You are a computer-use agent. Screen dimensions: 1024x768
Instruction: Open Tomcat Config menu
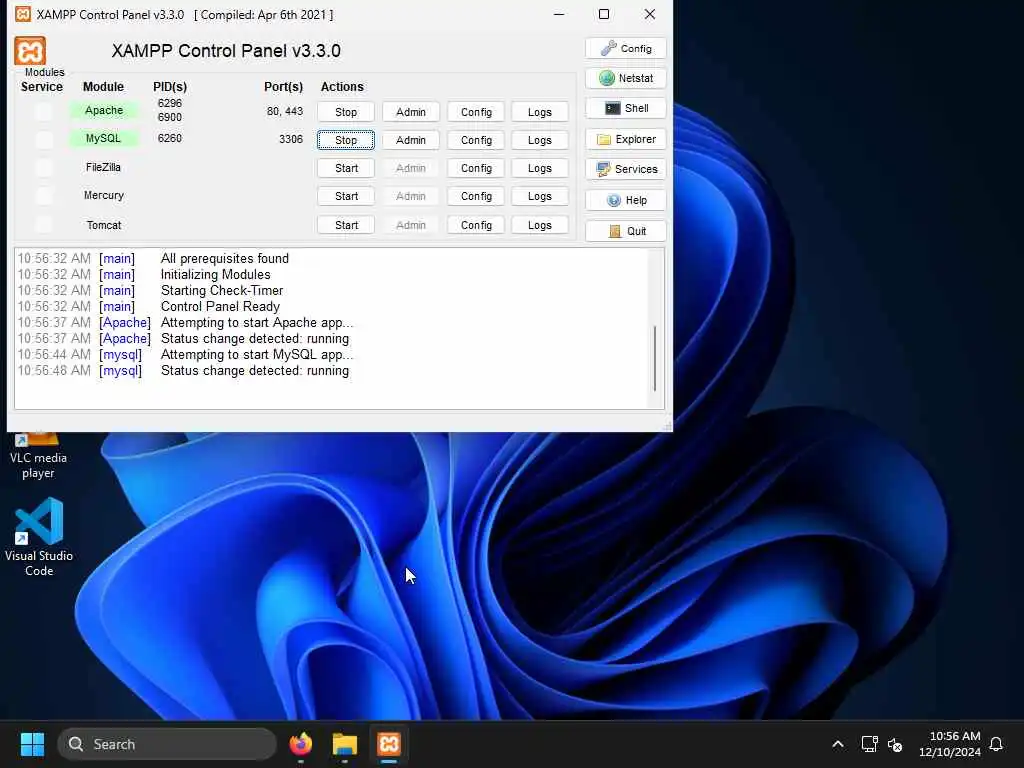476,225
